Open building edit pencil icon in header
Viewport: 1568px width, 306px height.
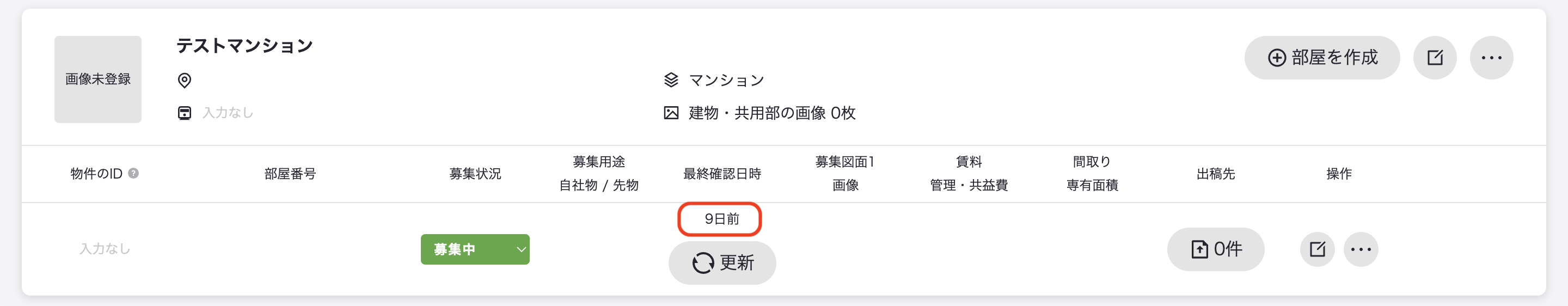coord(1435,57)
